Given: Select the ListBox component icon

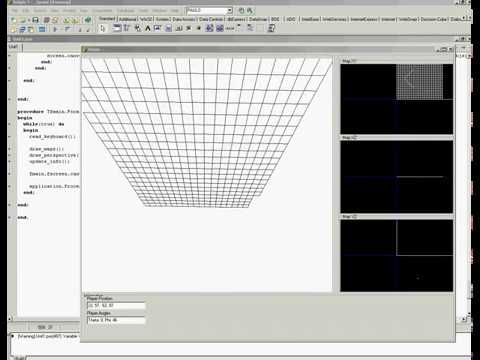Looking at the screenshot, I should [x=209, y=28].
